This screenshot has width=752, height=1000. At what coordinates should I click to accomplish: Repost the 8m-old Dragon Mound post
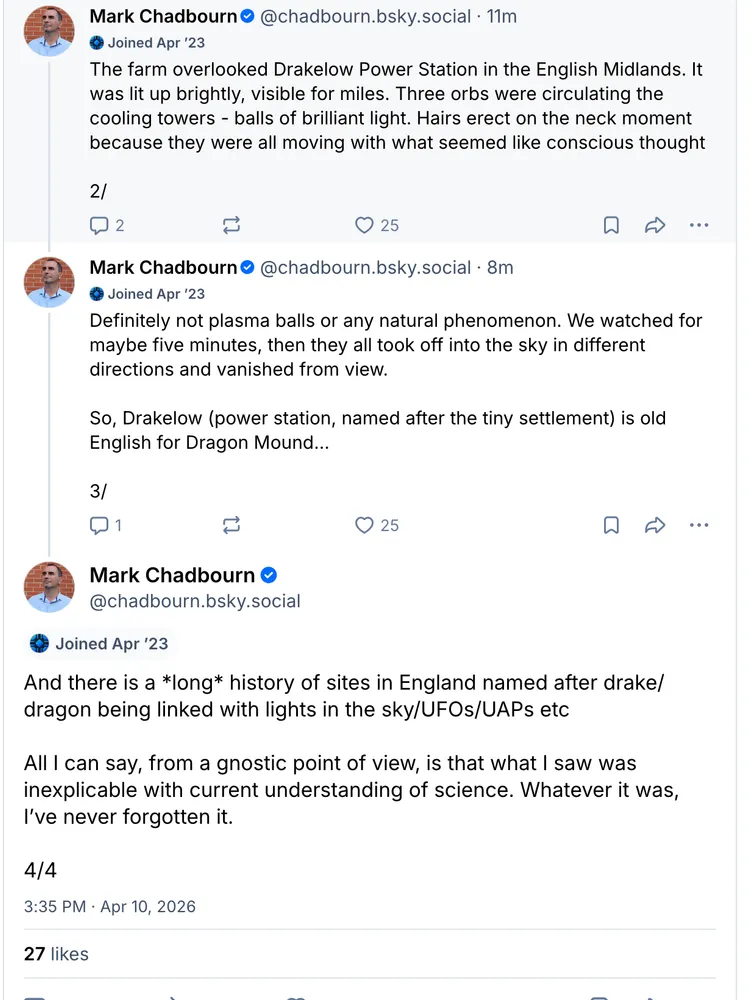coord(231,525)
